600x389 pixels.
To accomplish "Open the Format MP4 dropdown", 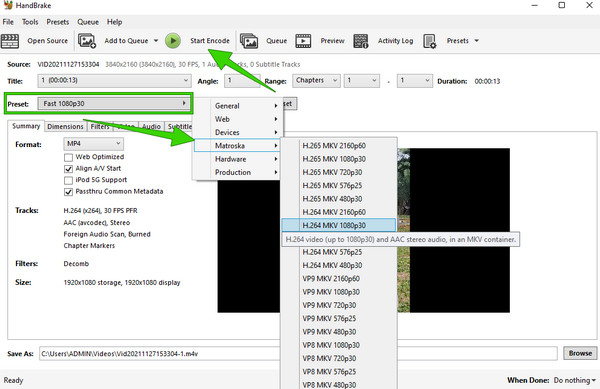I will click(93, 143).
